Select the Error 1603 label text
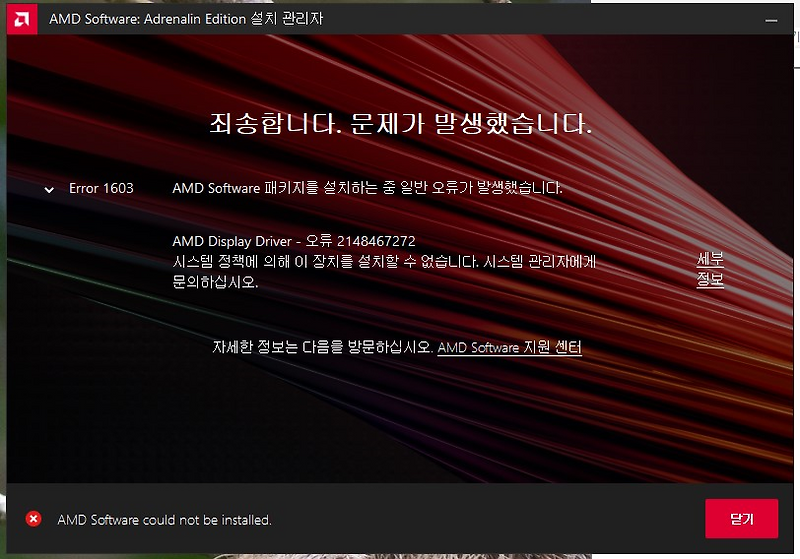This screenshot has width=800, height=559. tap(101, 188)
